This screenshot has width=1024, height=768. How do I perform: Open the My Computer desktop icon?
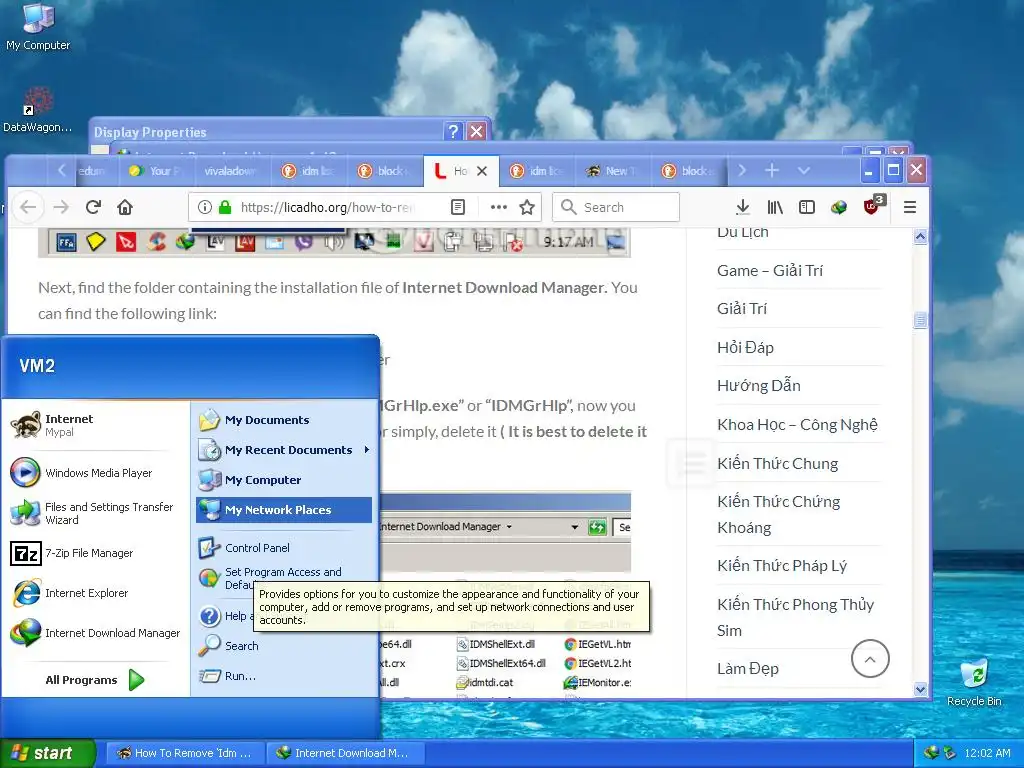coord(38,26)
